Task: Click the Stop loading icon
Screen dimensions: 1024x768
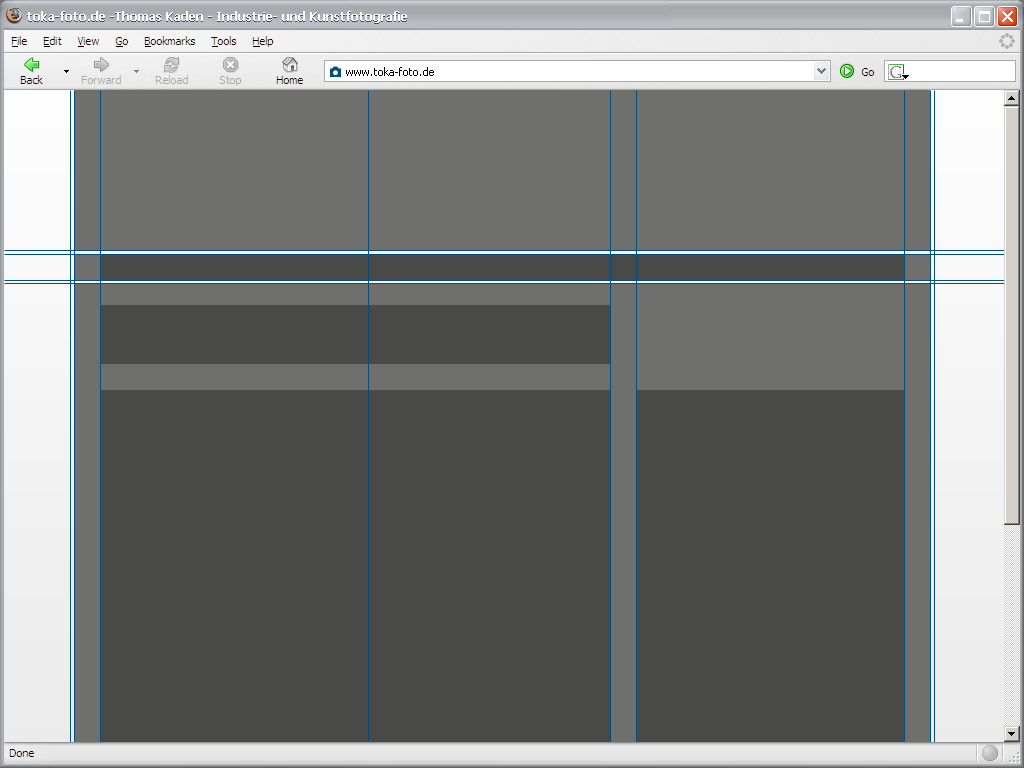Action: pos(230,64)
